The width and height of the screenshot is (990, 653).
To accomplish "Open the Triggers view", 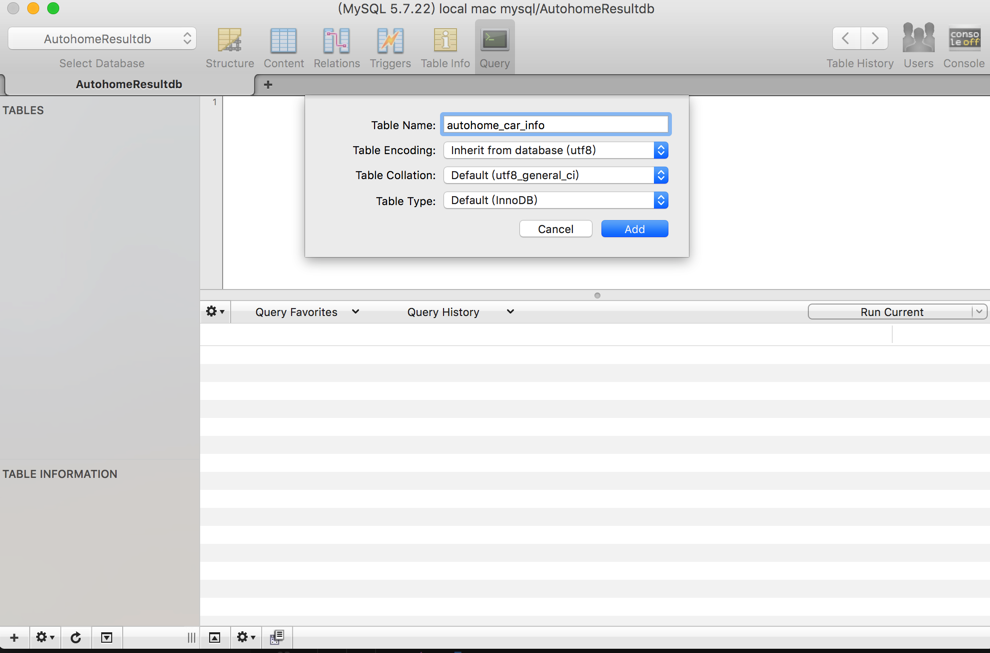I will click(x=390, y=48).
